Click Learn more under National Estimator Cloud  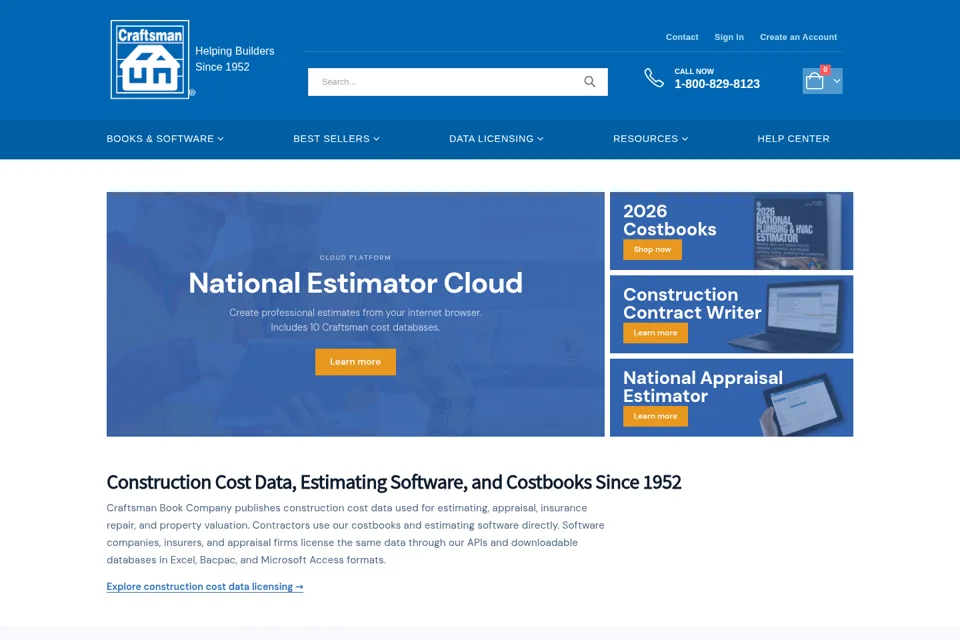tap(355, 362)
